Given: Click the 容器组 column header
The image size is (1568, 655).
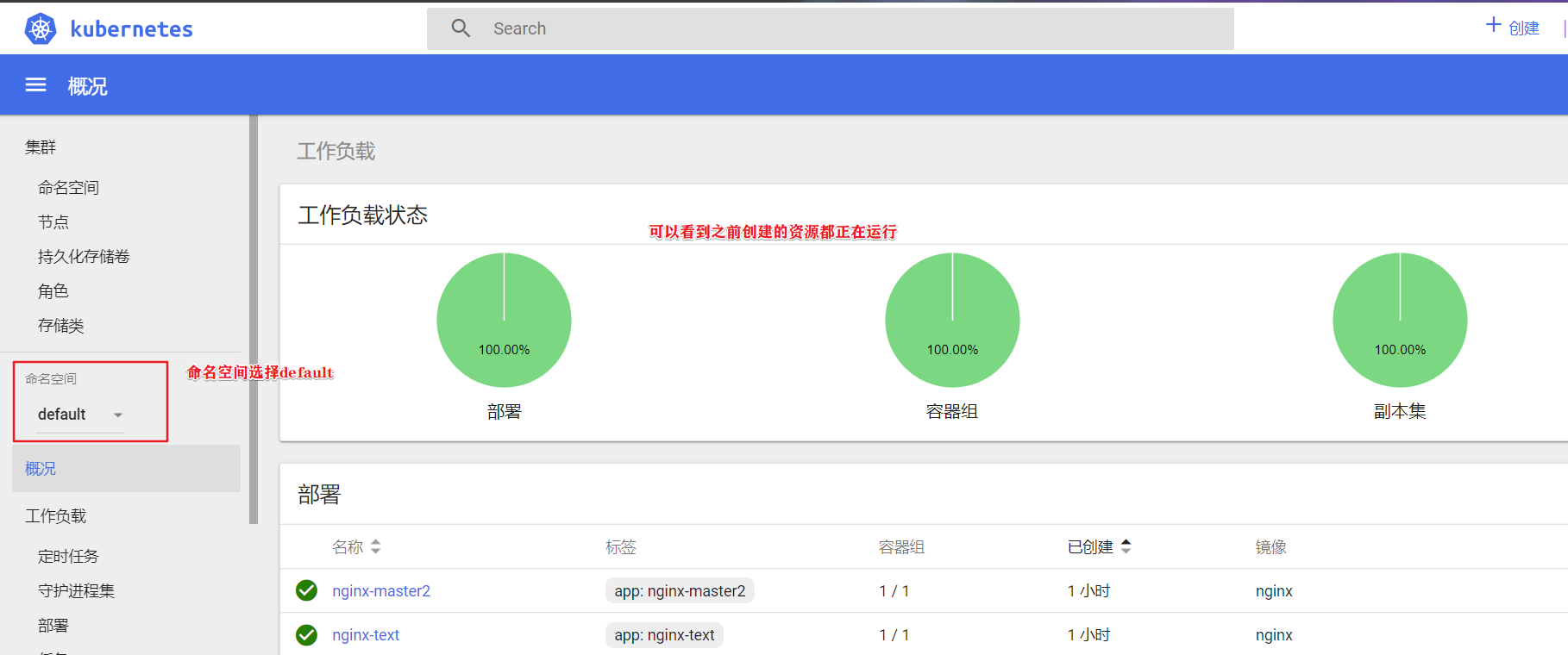Looking at the screenshot, I should pyautogui.click(x=901, y=547).
